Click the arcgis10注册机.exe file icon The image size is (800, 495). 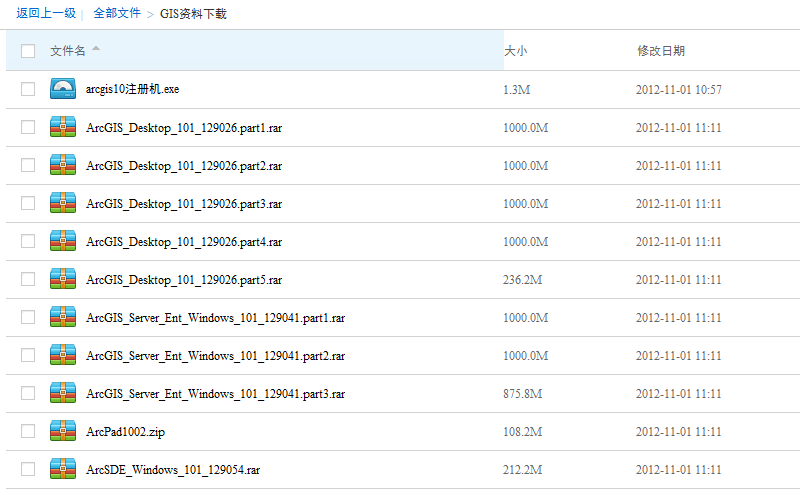(63, 89)
